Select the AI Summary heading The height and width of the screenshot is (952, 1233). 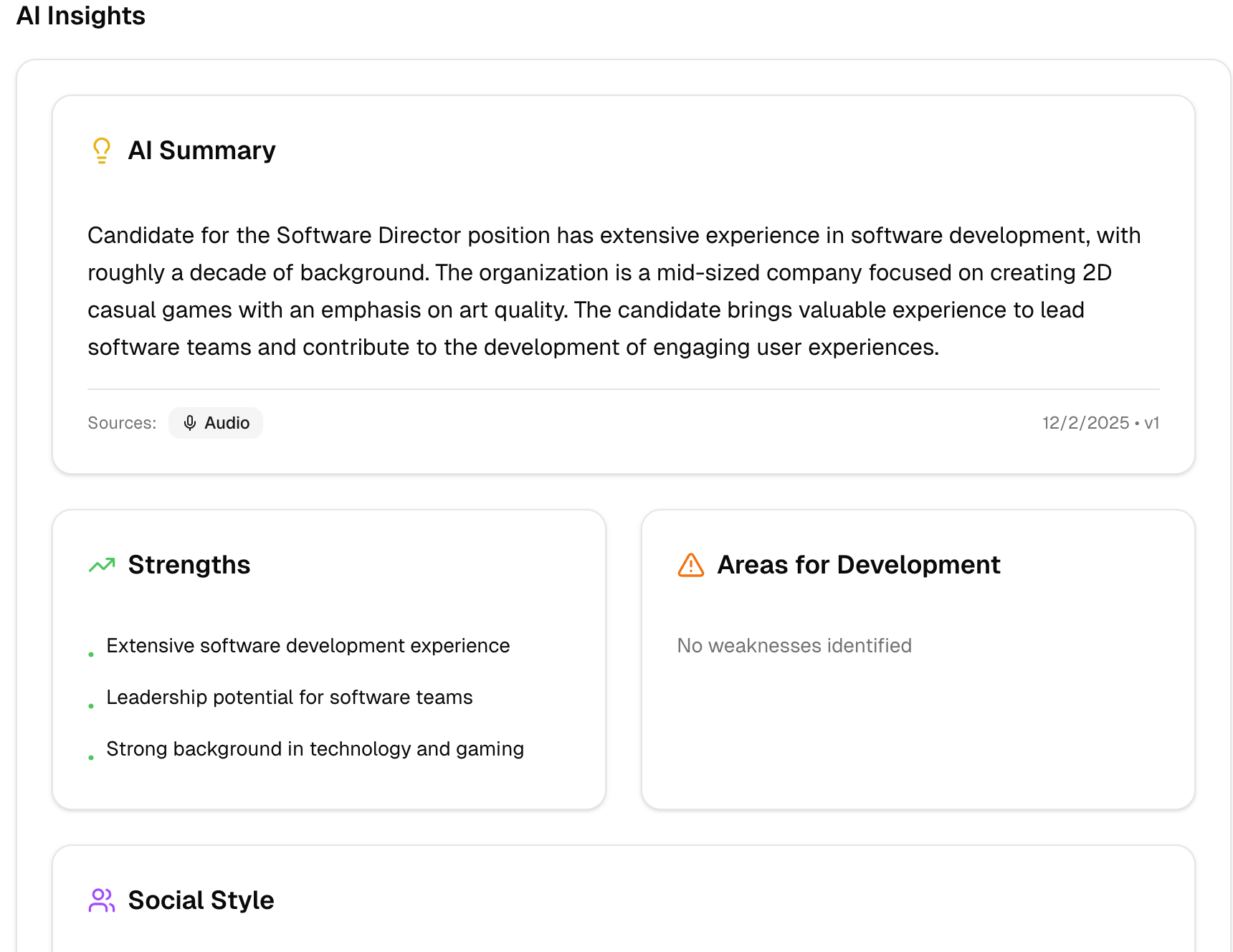[x=201, y=151]
